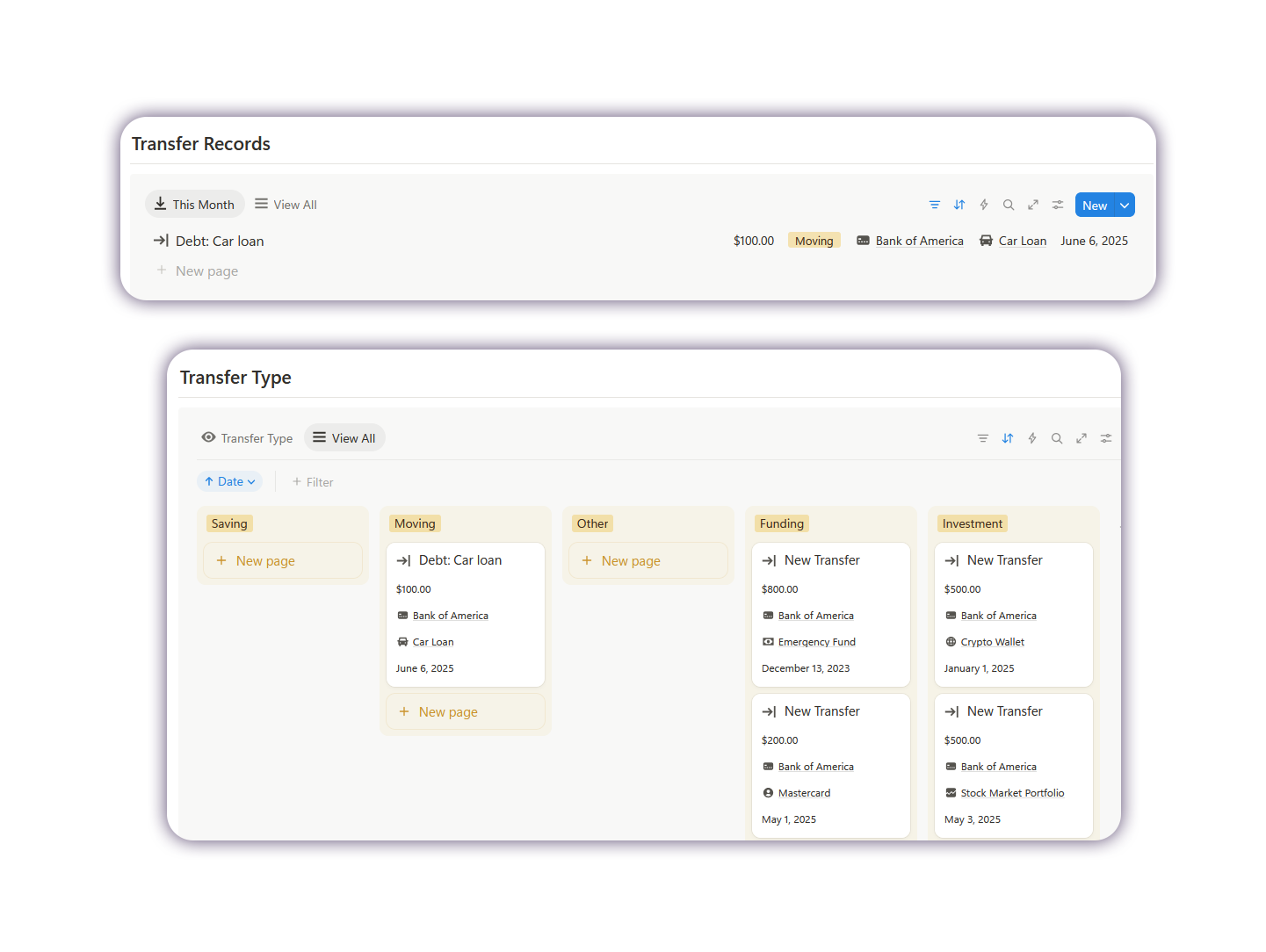Click search icon in Transfer Records toolbar

[1009, 205]
